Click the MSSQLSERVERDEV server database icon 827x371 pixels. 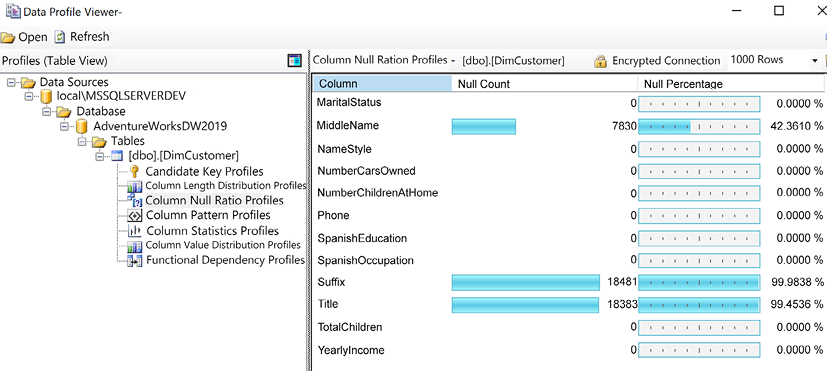coord(47,97)
